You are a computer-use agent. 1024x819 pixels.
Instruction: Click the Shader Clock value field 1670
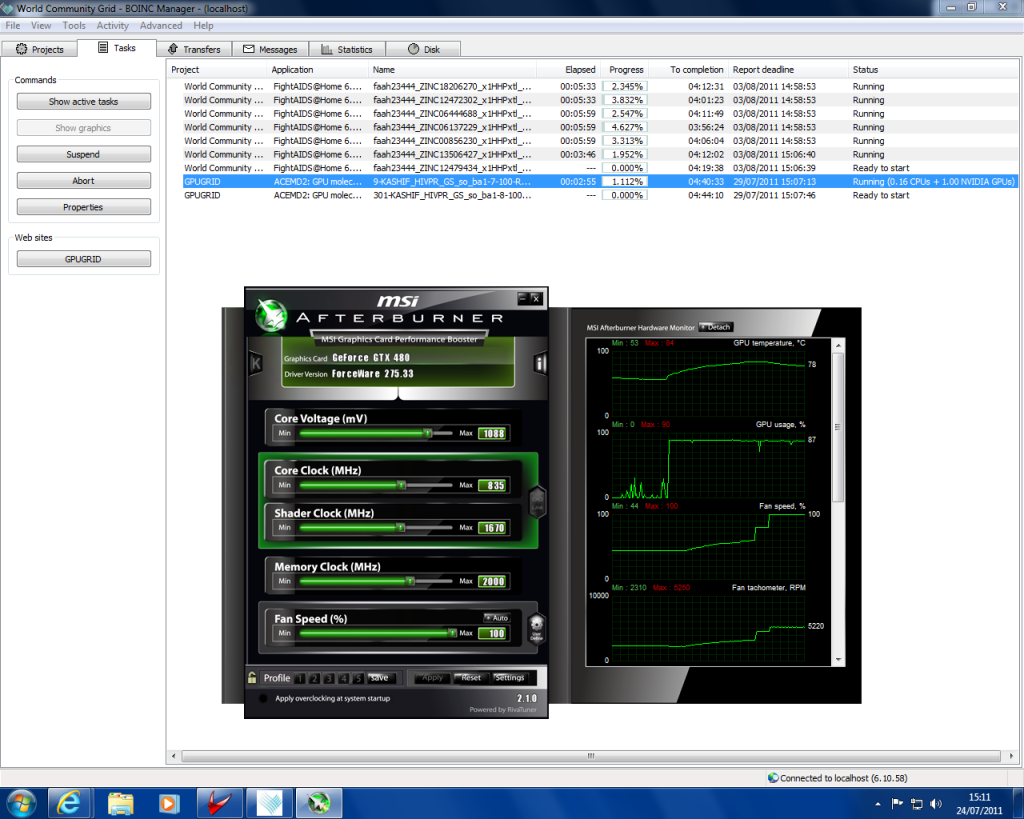(x=493, y=528)
